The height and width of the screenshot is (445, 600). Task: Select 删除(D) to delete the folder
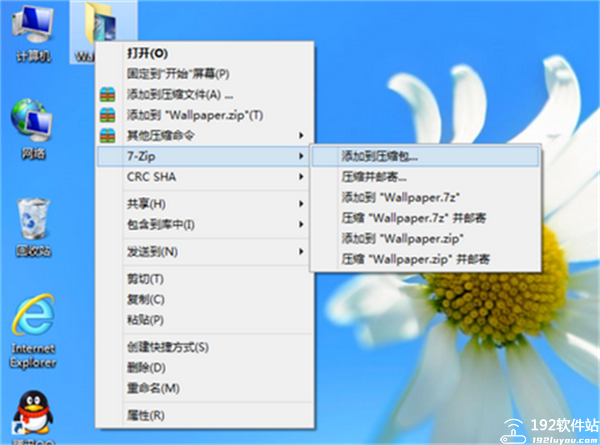click(205, 368)
